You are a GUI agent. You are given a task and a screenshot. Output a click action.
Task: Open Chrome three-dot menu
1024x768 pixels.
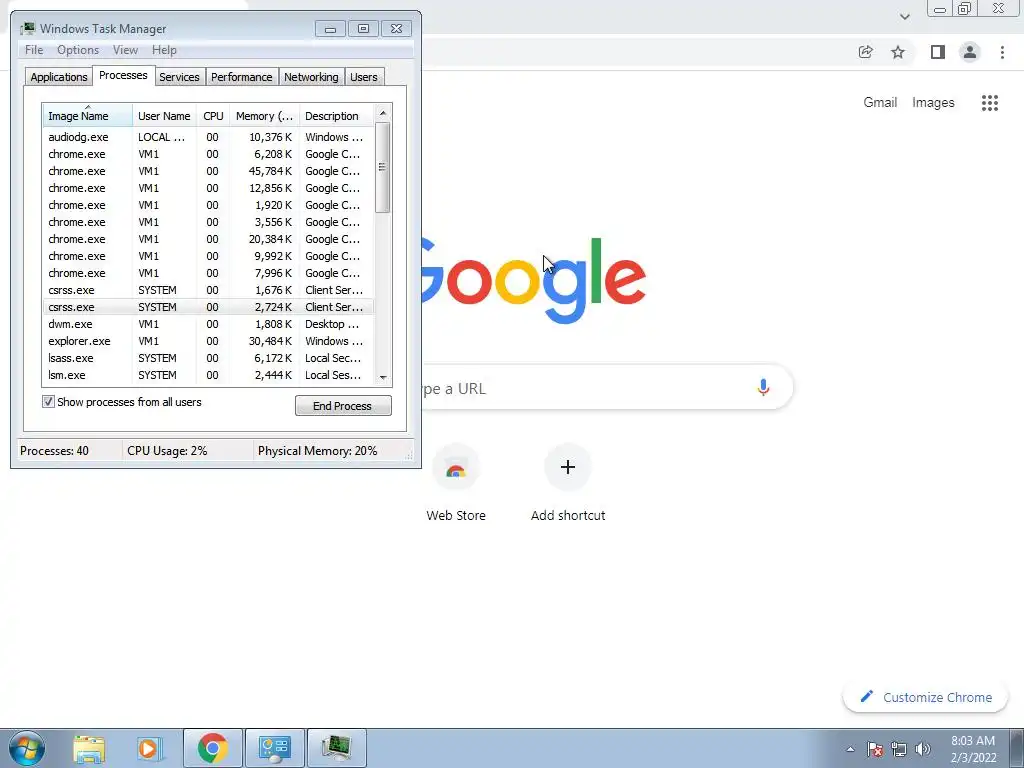point(1002,52)
